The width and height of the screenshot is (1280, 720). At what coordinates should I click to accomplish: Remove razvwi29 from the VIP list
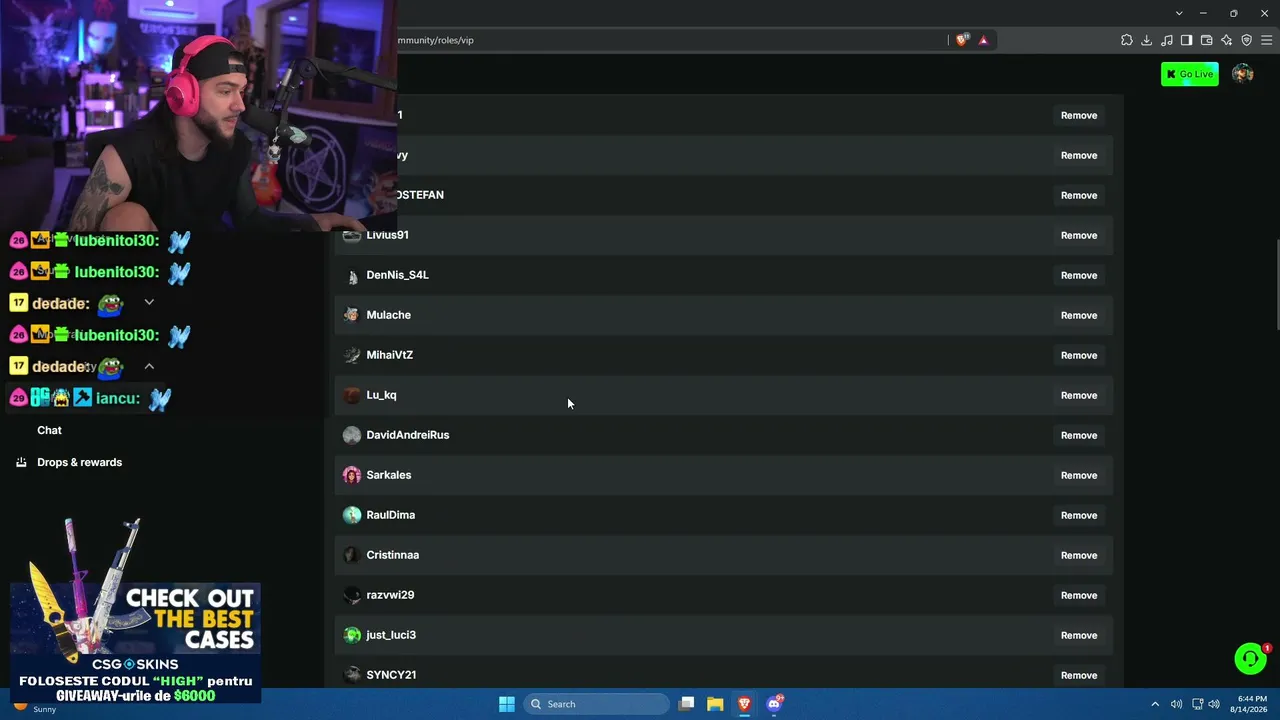click(x=1079, y=595)
